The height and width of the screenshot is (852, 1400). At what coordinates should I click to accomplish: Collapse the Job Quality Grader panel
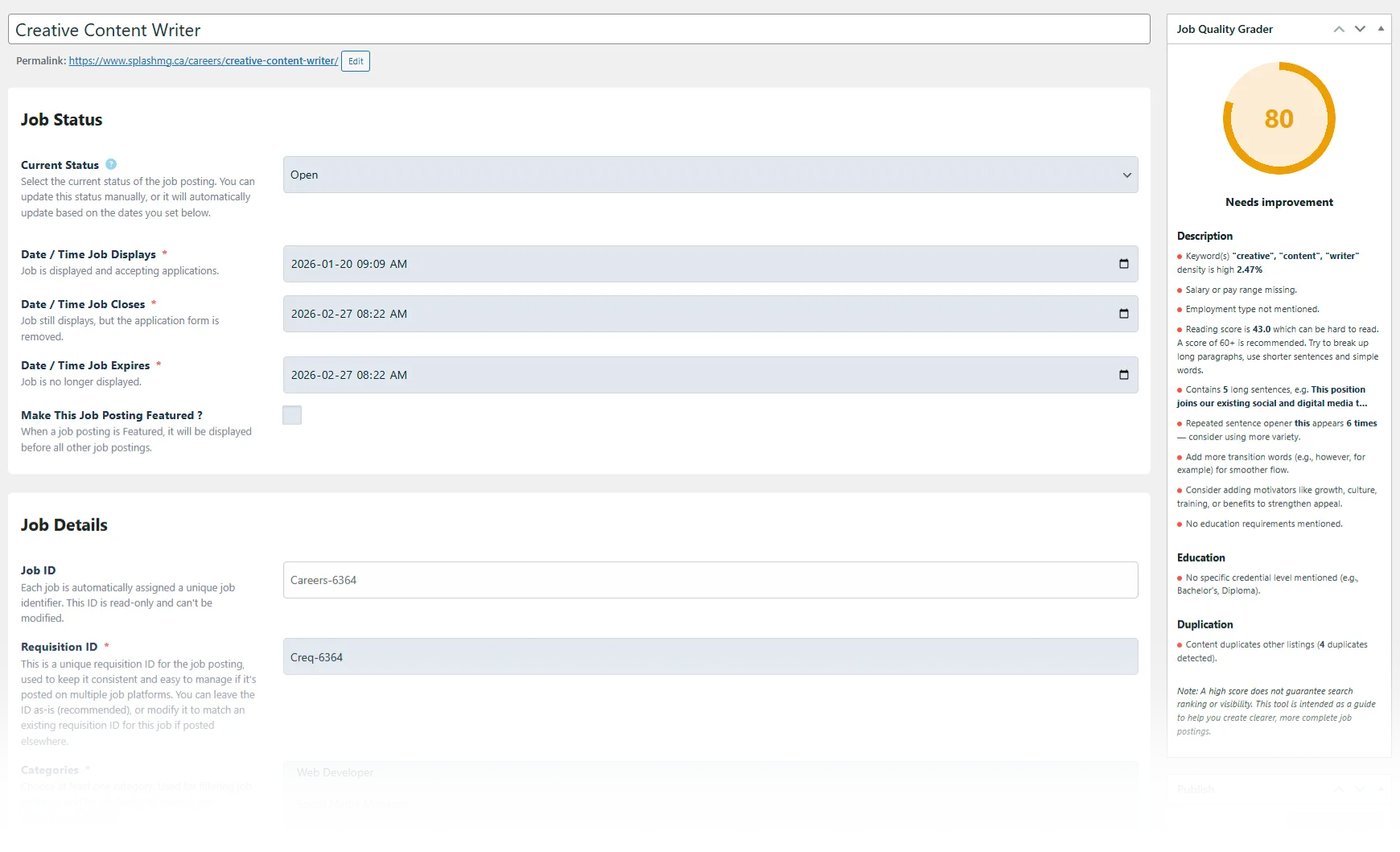(1381, 29)
